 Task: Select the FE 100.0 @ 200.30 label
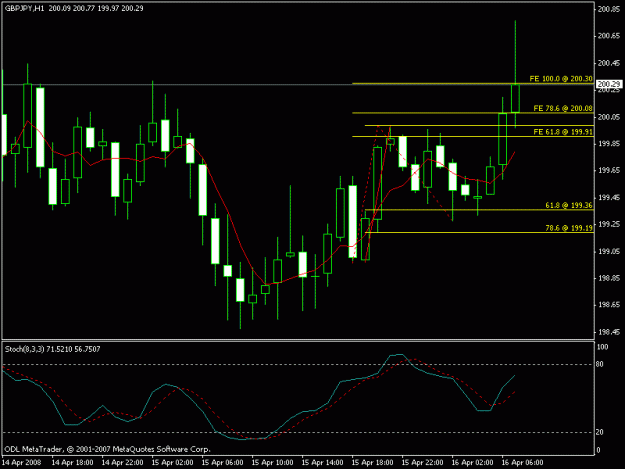(561, 79)
